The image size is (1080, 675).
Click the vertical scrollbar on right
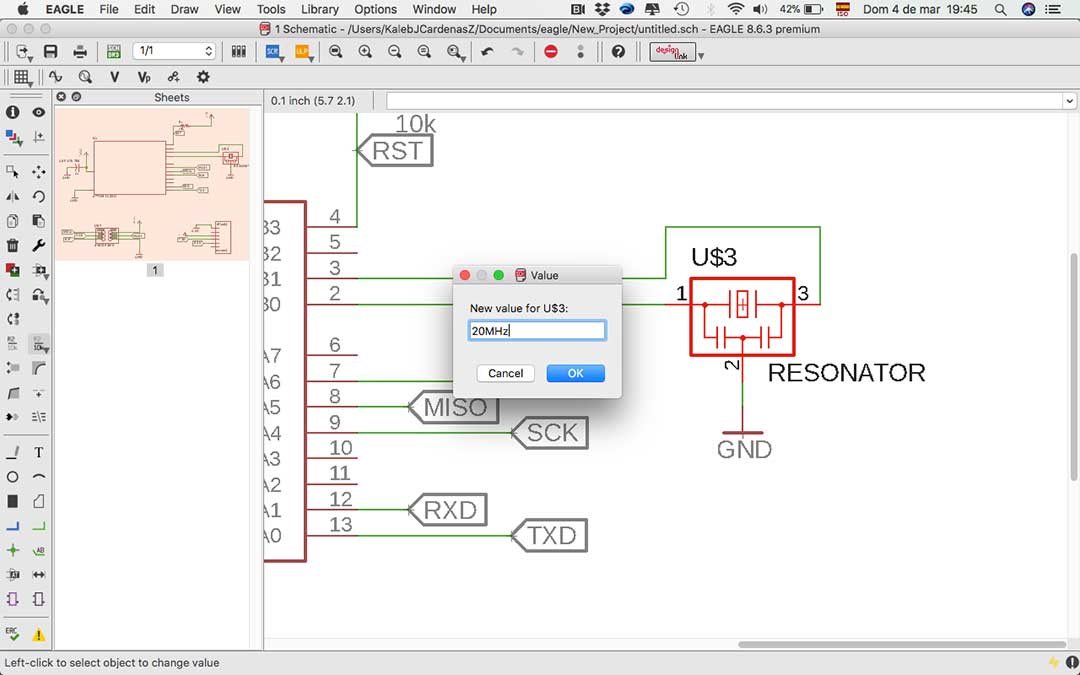click(x=1074, y=366)
